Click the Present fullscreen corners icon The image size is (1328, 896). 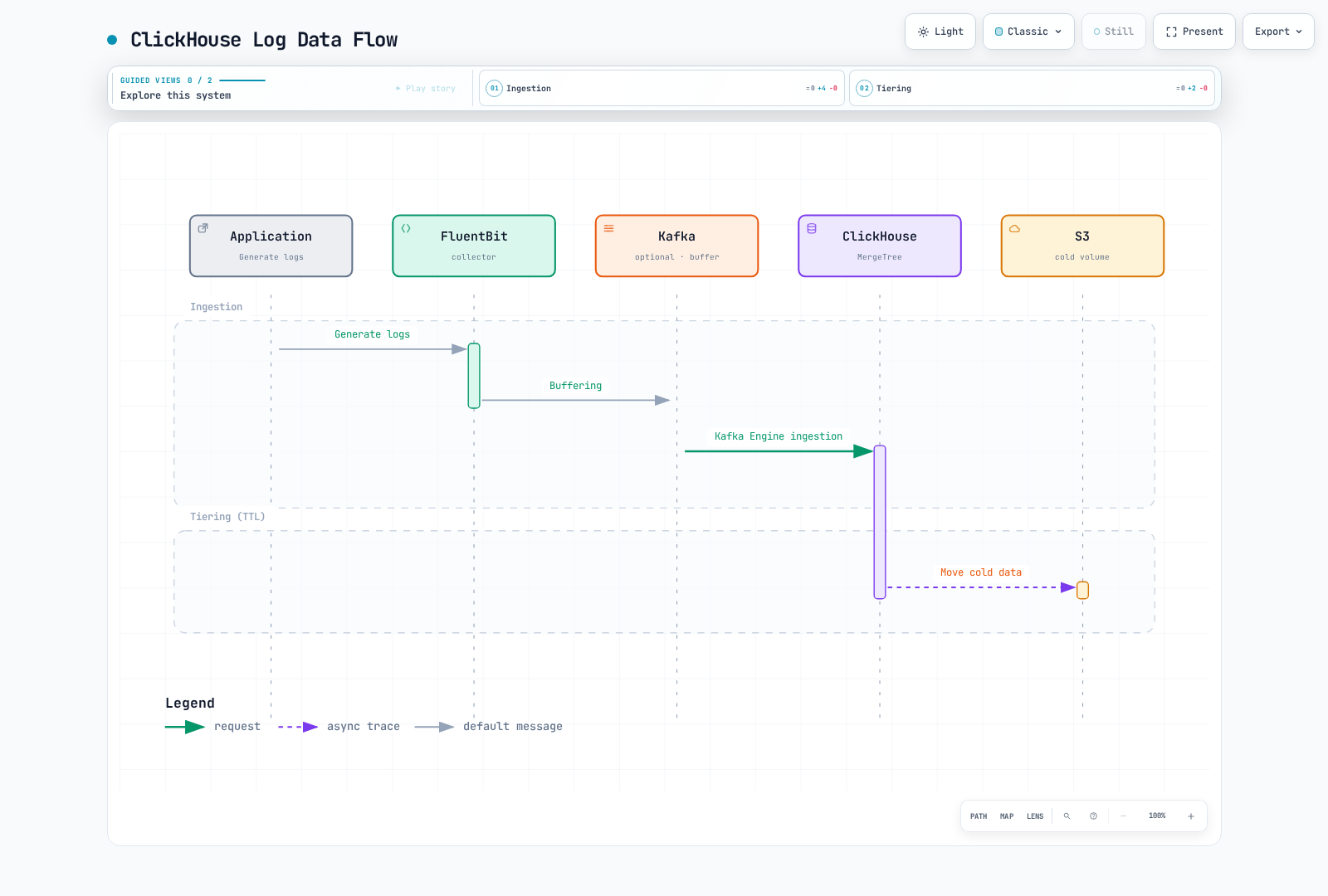pyautogui.click(x=1171, y=32)
